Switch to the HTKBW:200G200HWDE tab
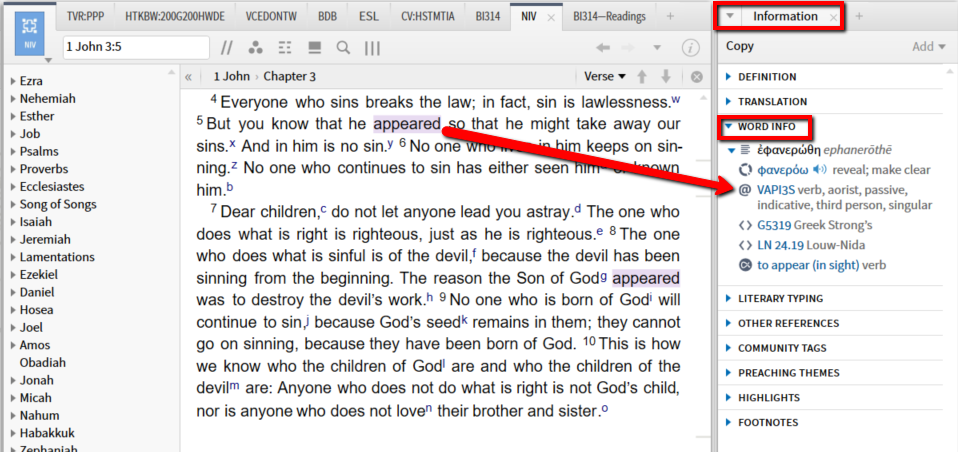 click(175, 16)
